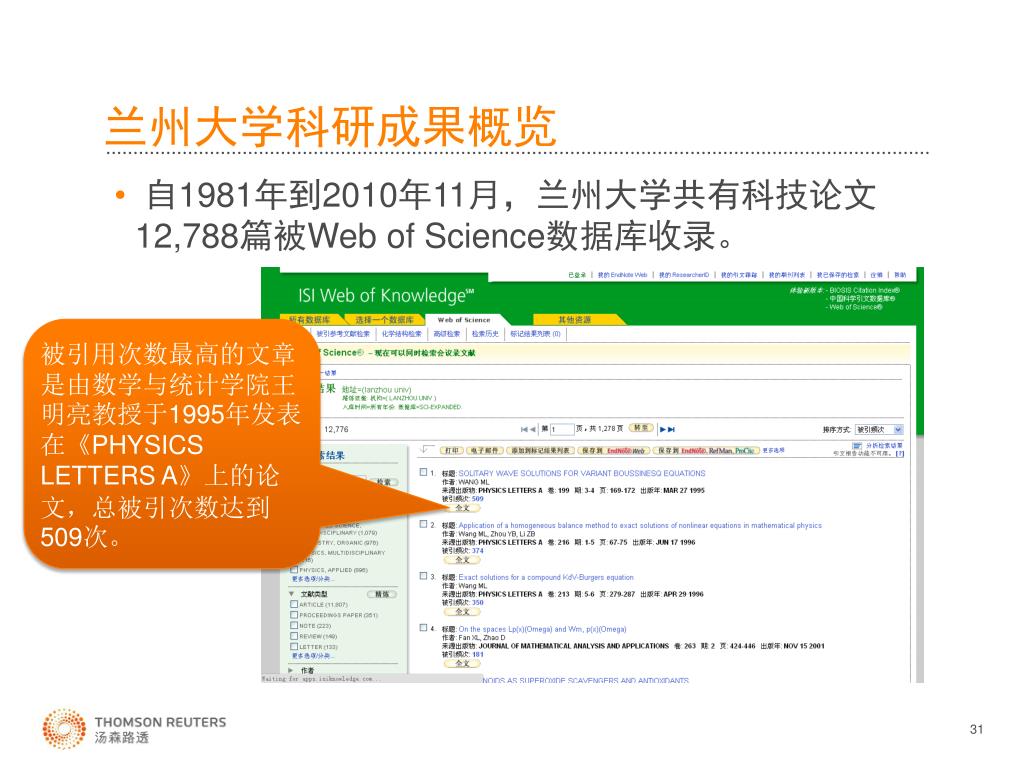The image size is (1024, 768).
Task: Click the ISI Web of Knowledge logo
Action: pos(386,296)
